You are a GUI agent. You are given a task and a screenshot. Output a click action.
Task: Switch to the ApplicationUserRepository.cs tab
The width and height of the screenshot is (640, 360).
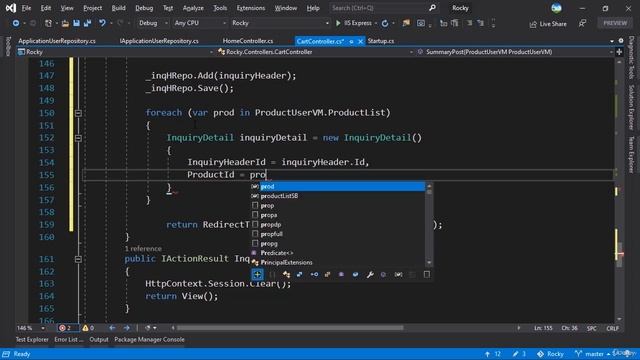pos(57,41)
